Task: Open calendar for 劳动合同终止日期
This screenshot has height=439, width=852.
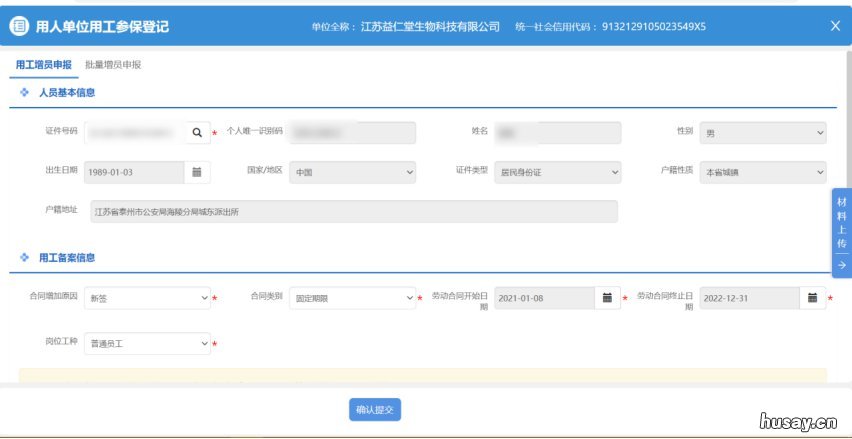Action: pos(812,298)
